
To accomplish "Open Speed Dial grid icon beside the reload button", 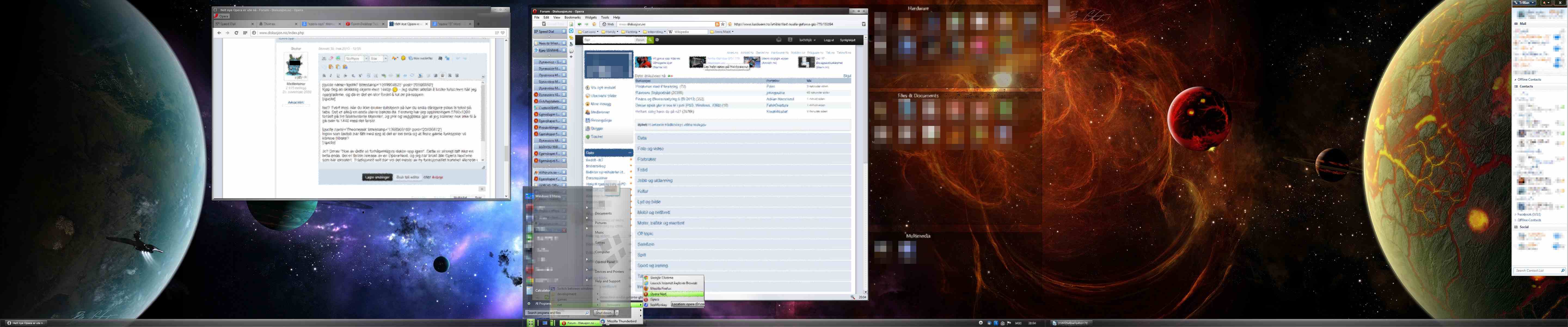I will (x=245, y=33).
